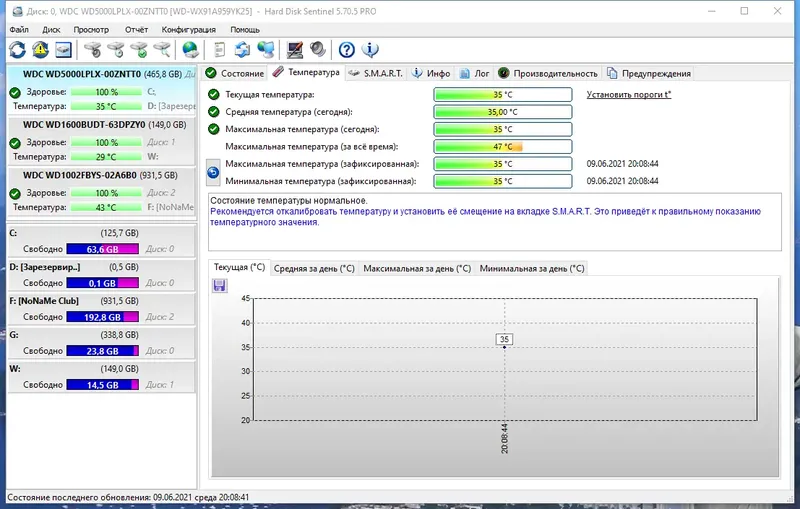Click the 43 °C temperature bar of WD1002FBYS
This screenshot has width=800, height=509.
coord(106,207)
